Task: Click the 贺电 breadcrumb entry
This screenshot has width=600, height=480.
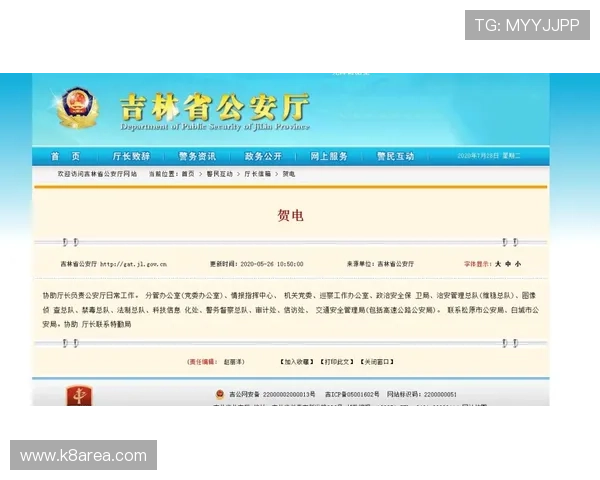Action: [289, 174]
